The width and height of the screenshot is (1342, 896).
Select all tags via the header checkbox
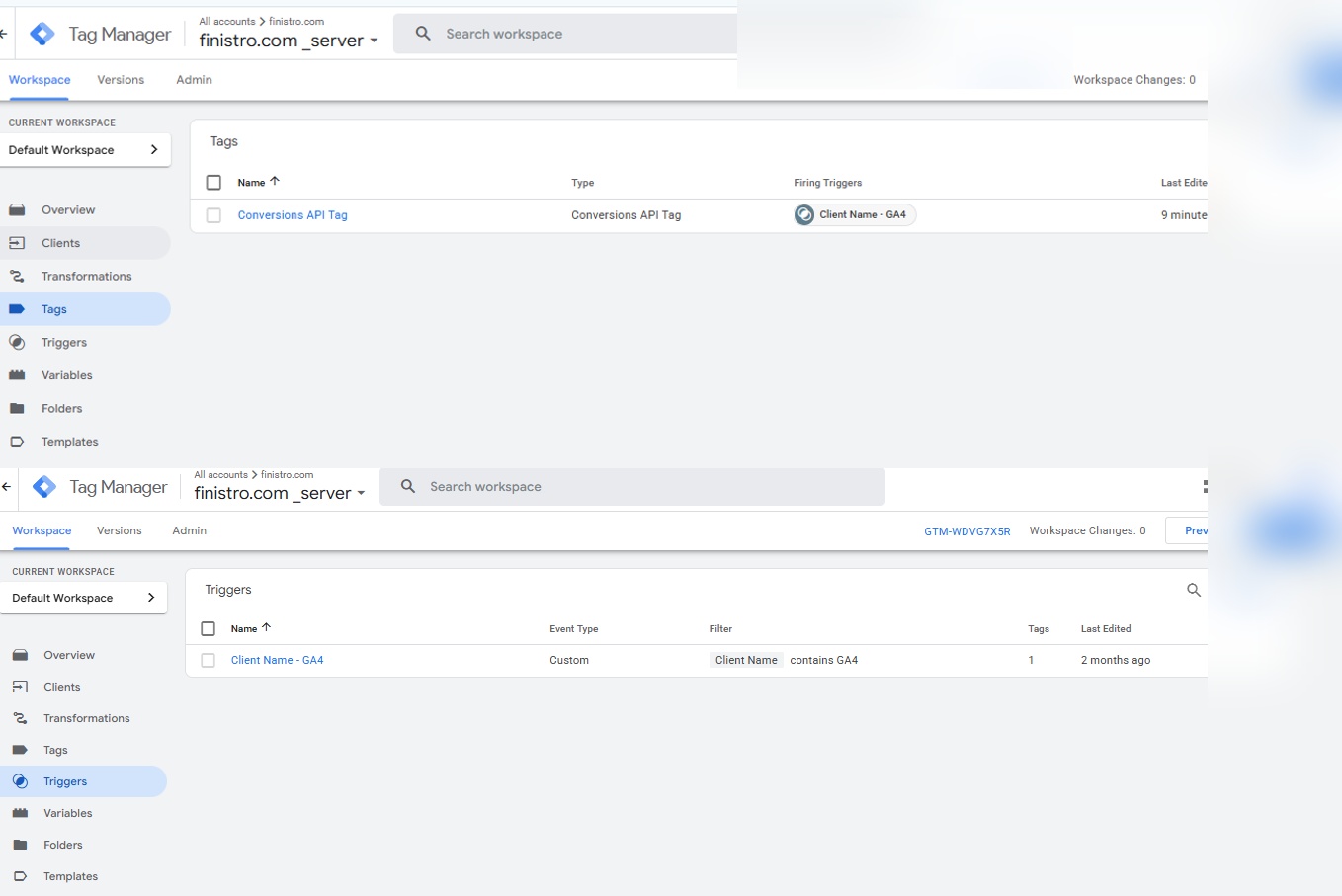213,182
